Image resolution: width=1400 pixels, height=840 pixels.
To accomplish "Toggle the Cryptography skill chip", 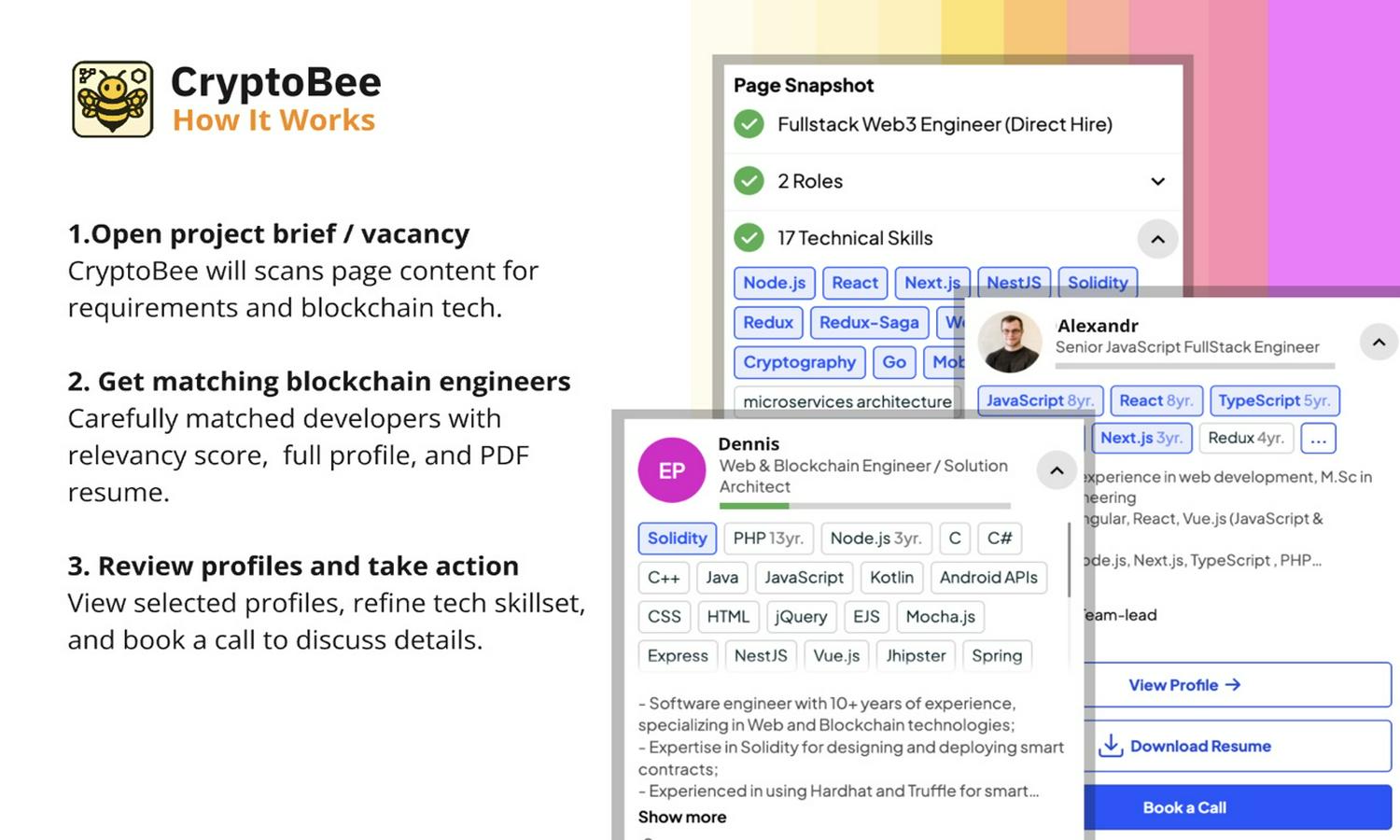I will (x=800, y=362).
